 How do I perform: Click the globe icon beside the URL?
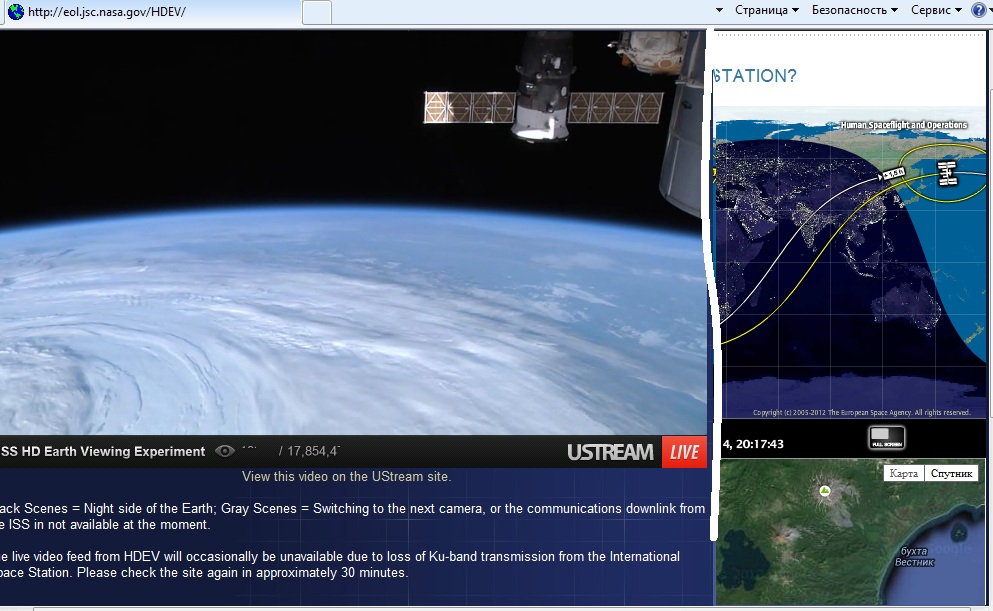[x=15, y=12]
